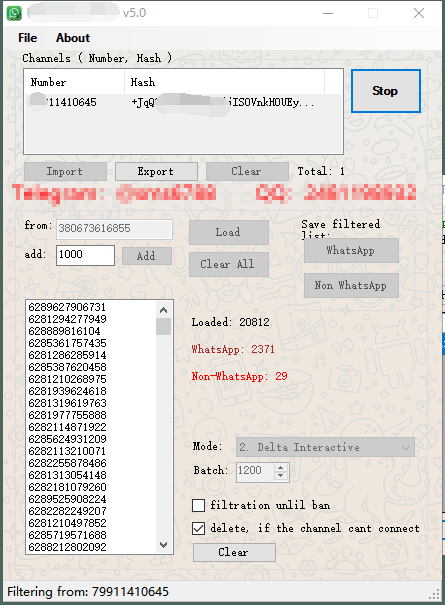The image size is (445, 605).
Task: Decrease Batch value with down arrow
Action: (x=281, y=476)
